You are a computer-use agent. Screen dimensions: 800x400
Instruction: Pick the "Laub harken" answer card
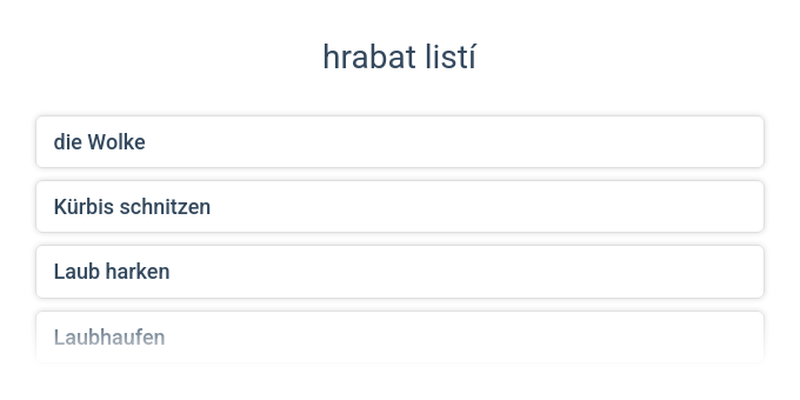400,271
